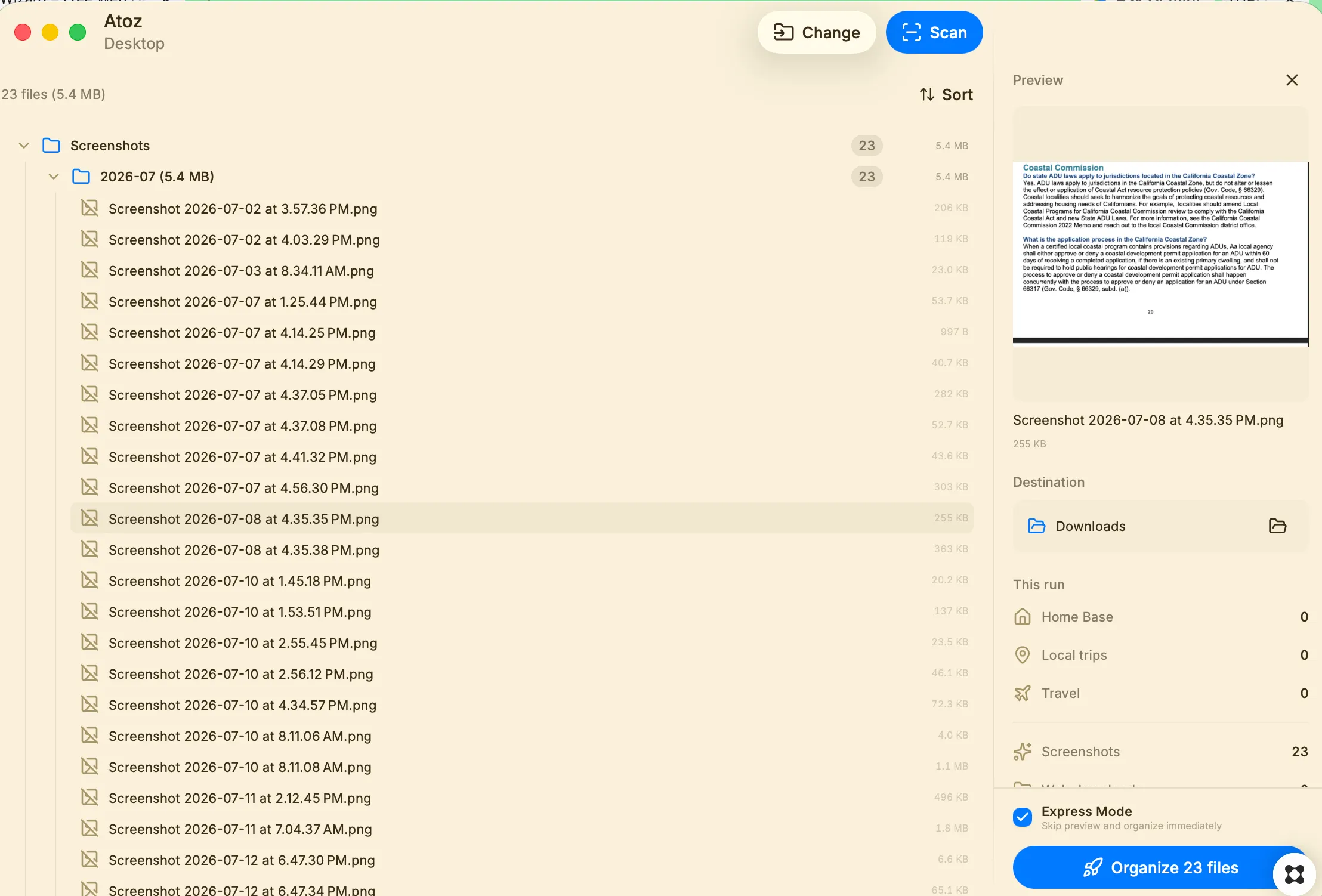Click image icon for Screenshot 2026-07-10 at 2.56.12 PM
This screenshot has width=1322, height=896.
89,673
